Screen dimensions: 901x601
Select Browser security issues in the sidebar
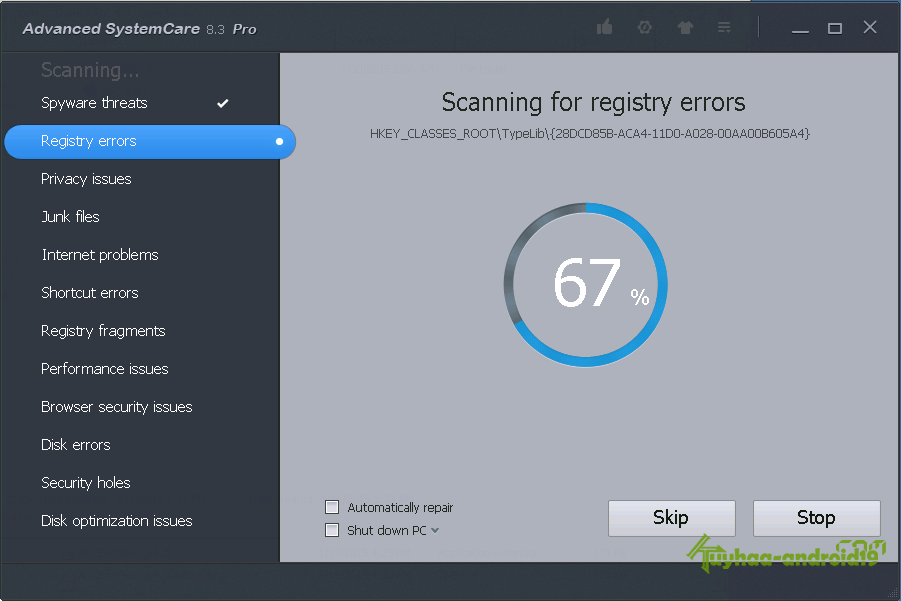coord(117,407)
